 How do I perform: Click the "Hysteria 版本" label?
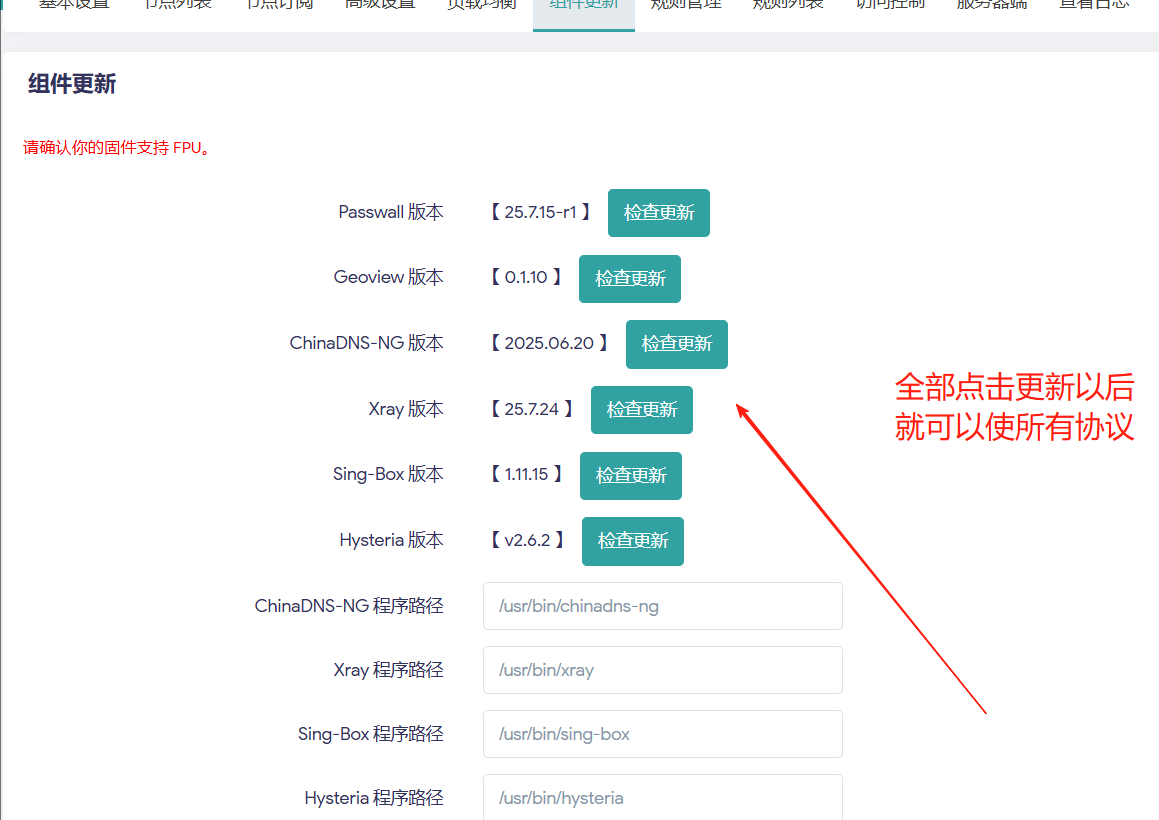pos(392,541)
